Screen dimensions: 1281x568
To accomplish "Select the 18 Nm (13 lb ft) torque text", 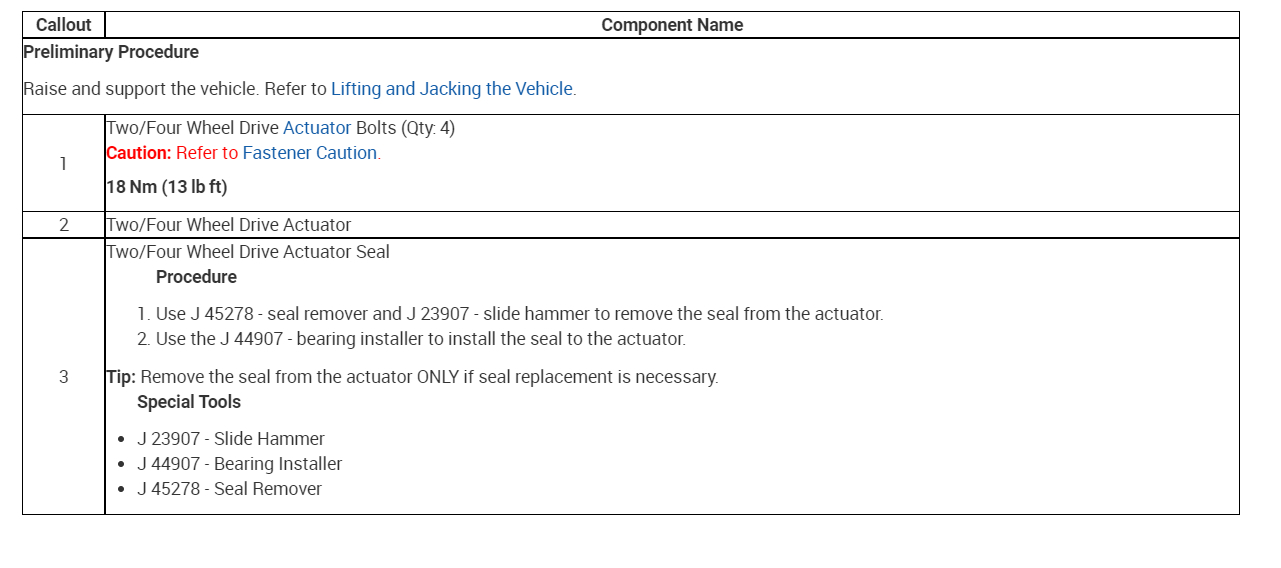I will (167, 187).
